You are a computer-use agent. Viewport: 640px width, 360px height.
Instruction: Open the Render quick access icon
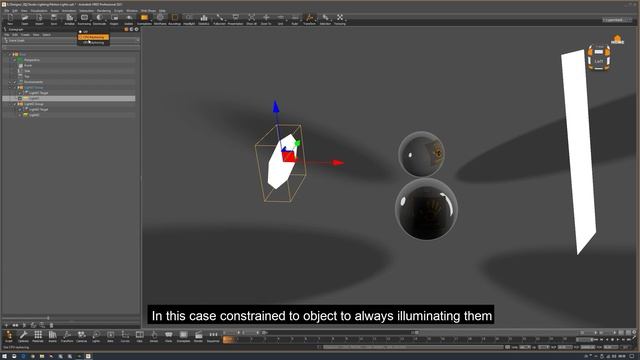(x=198, y=336)
